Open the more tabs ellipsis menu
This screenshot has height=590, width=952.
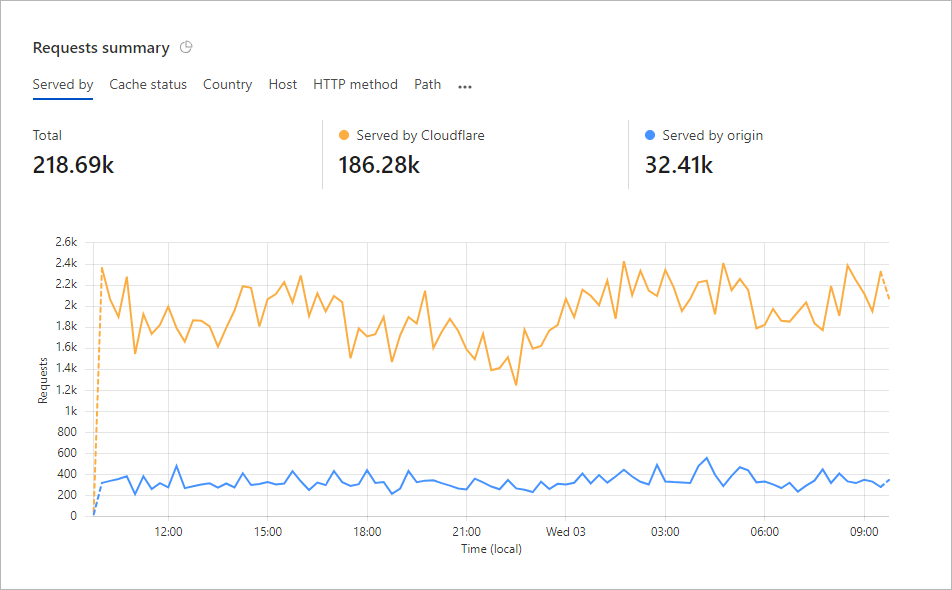pyautogui.click(x=465, y=87)
